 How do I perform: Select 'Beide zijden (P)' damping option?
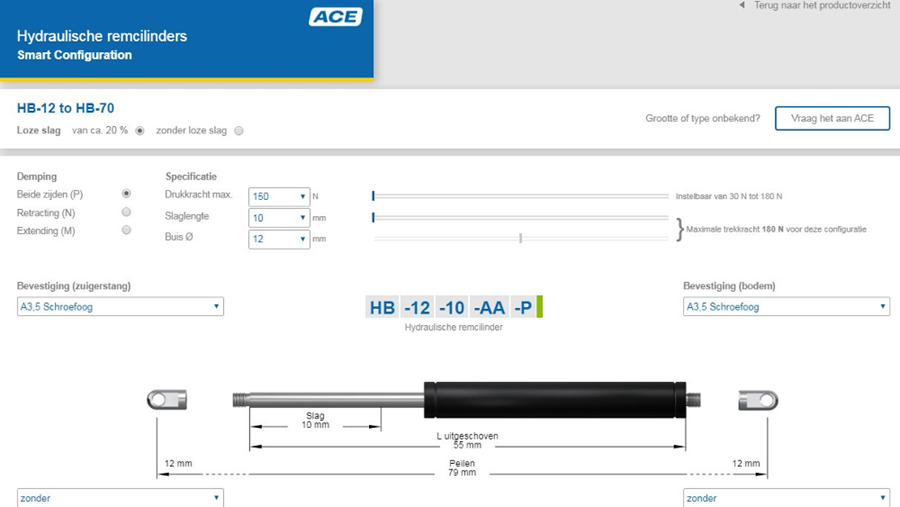pos(126,194)
